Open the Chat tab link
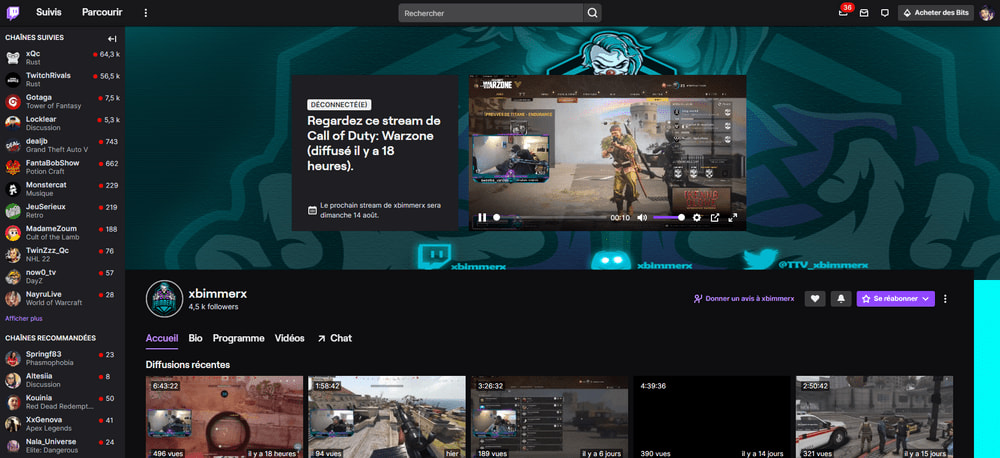 pyautogui.click(x=334, y=338)
